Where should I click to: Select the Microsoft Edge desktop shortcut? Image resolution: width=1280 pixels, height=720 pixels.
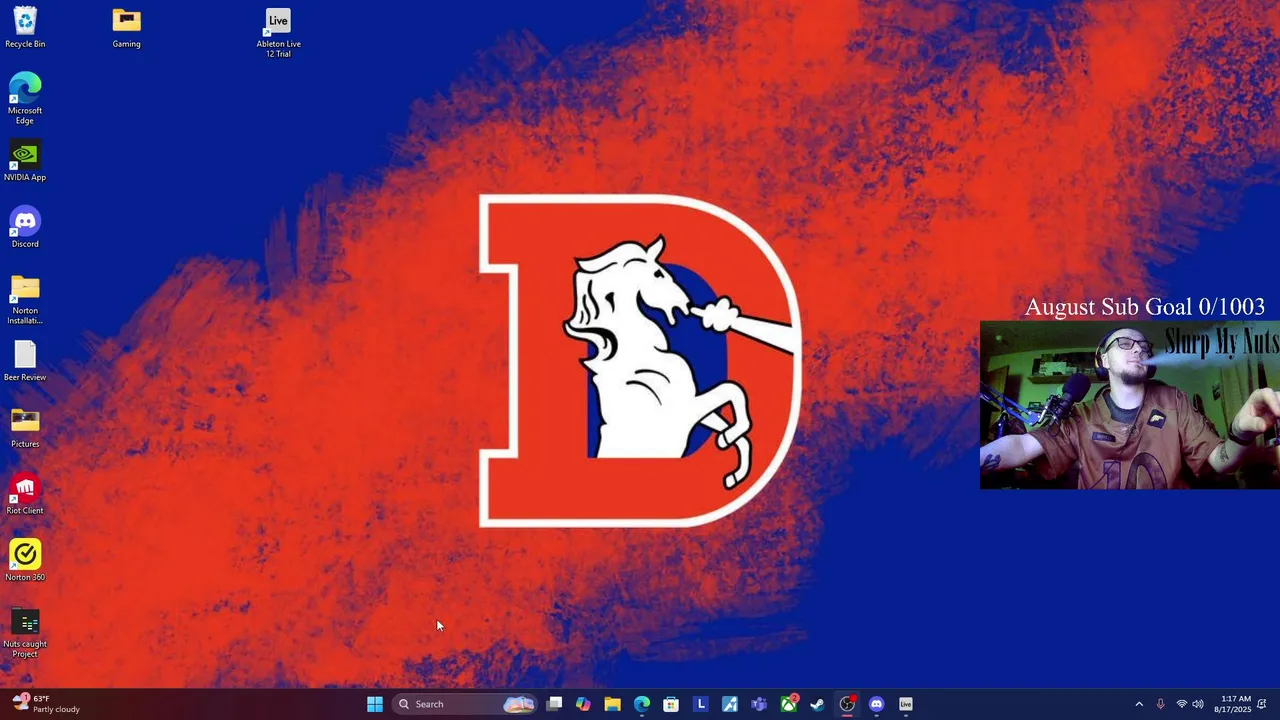(x=25, y=98)
